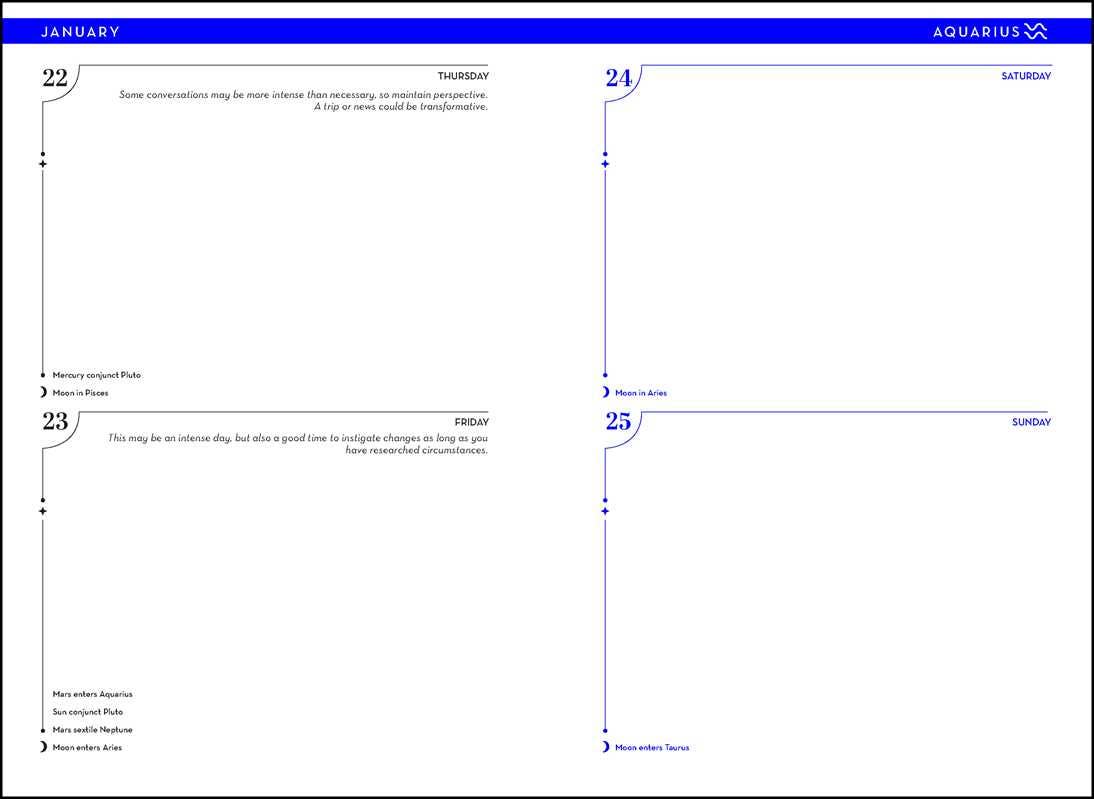The image size is (1094, 799).
Task: Click the moon icon beside Moon in Pisces
Action: coord(43,393)
